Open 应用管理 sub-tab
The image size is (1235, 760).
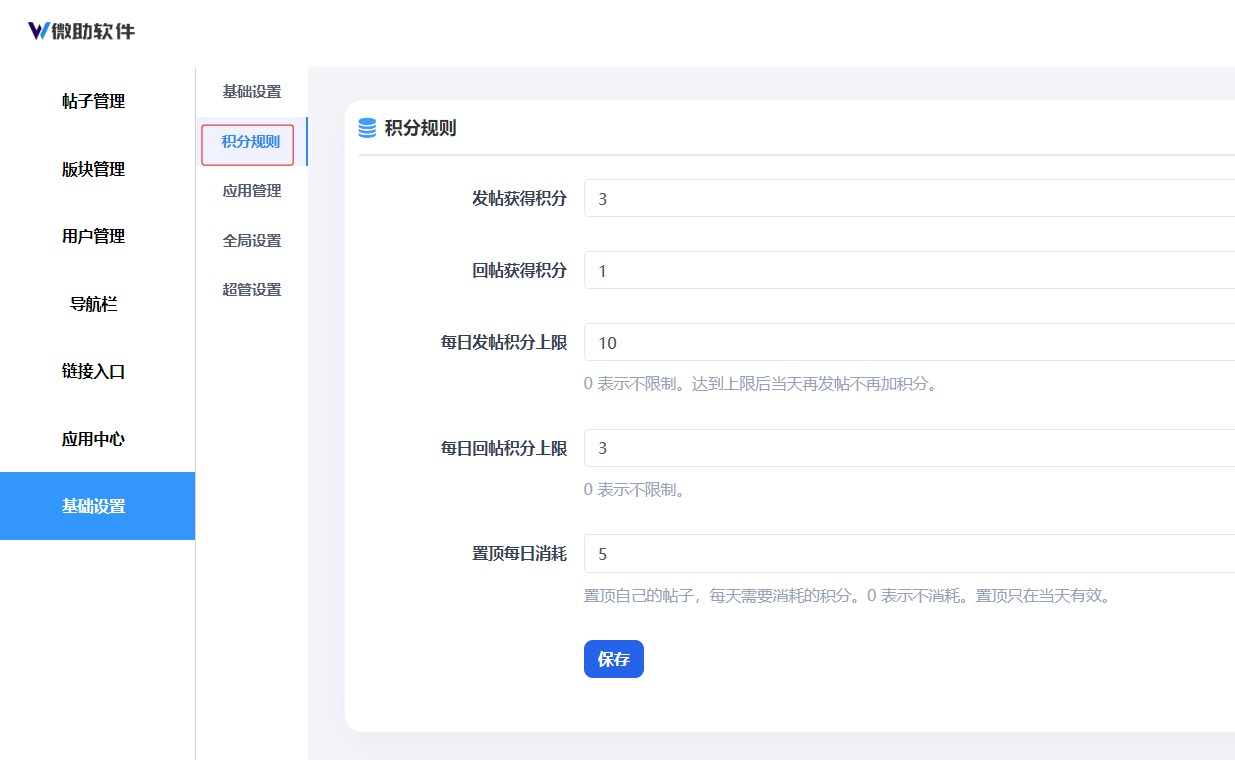251,191
